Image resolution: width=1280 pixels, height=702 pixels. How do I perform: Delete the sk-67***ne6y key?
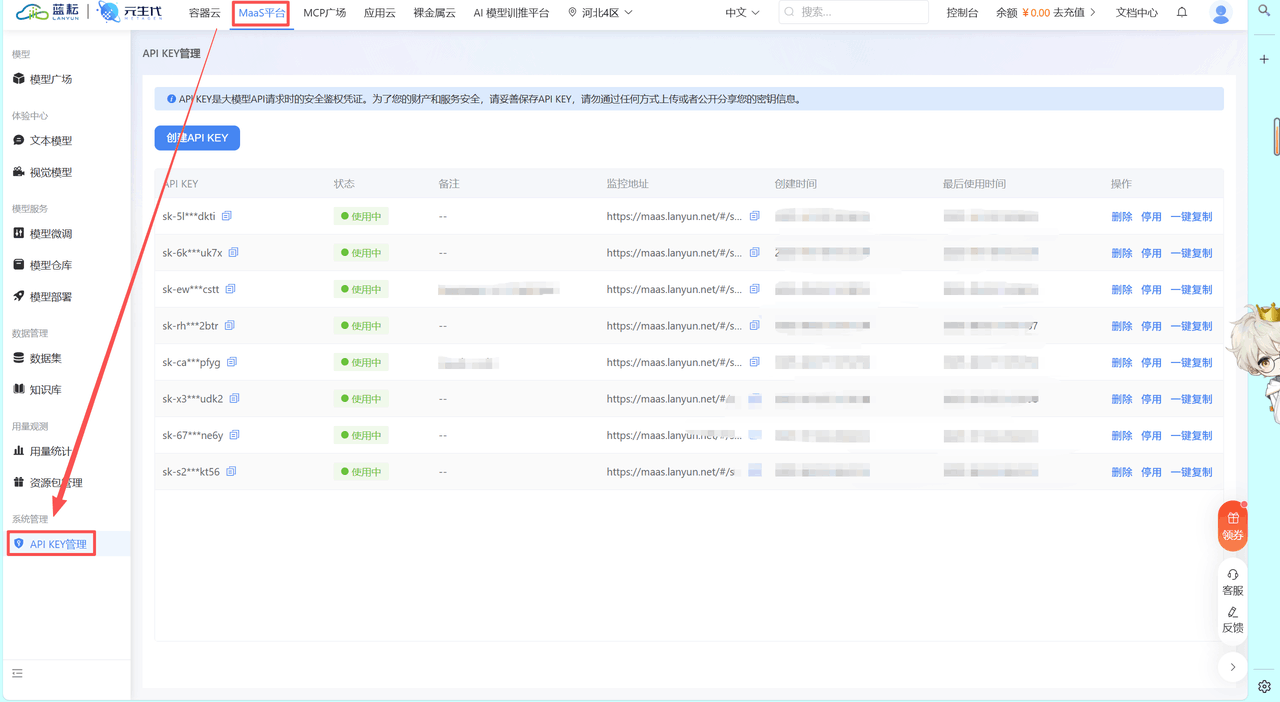pos(1122,435)
